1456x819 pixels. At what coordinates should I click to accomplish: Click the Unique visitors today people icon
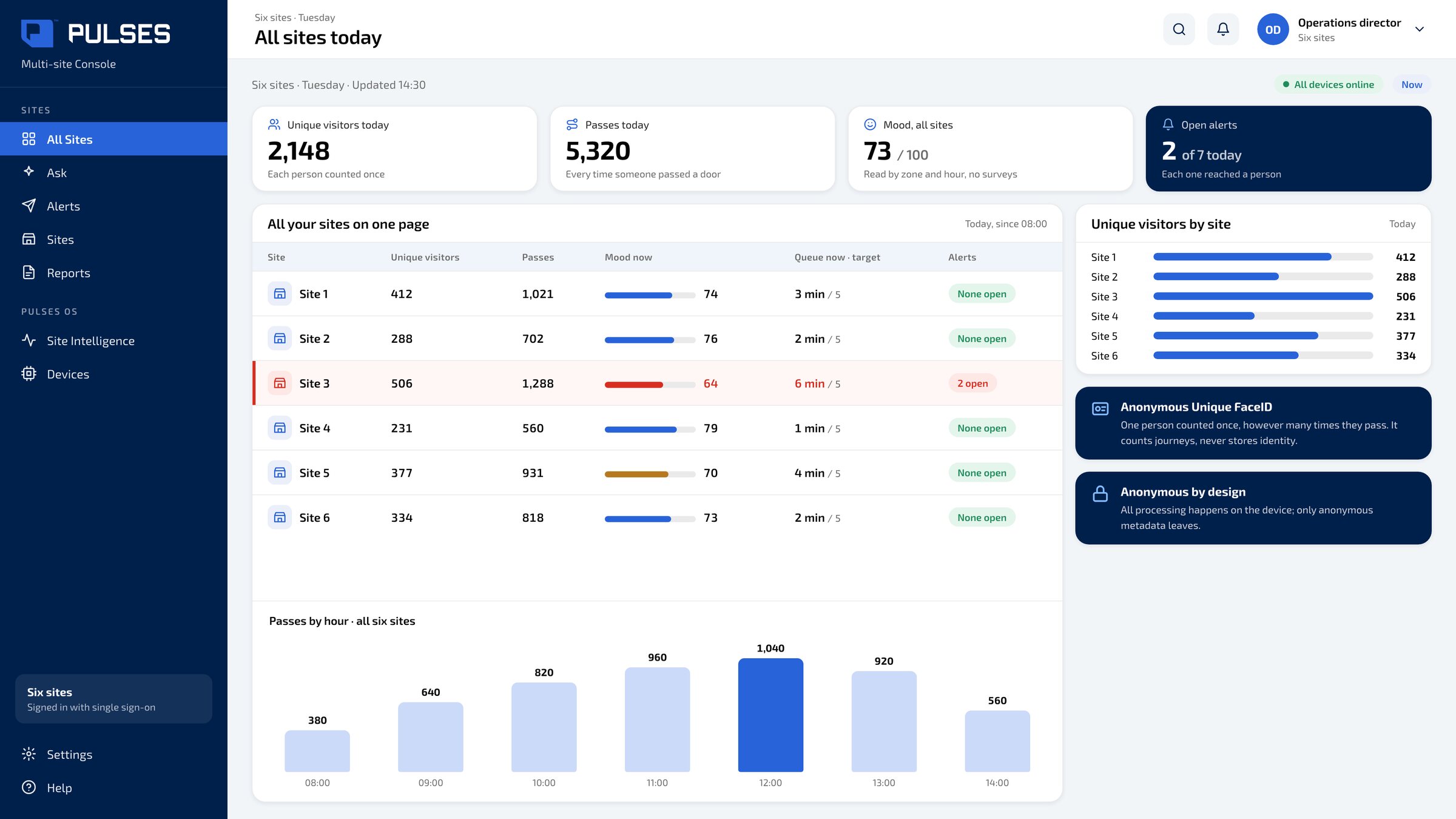[274, 124]
